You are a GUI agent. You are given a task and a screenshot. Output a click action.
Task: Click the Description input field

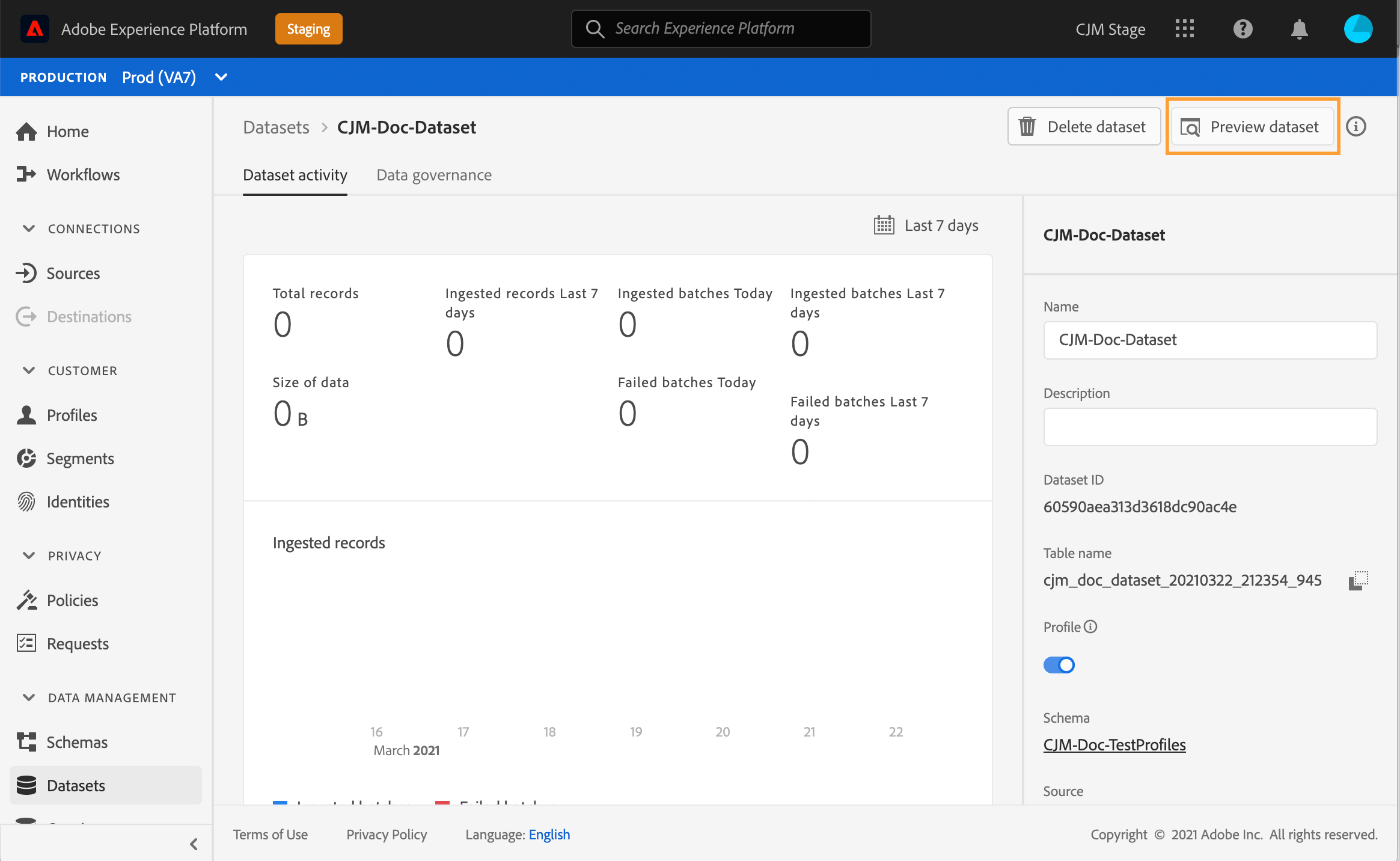pyautogui.click(x=1210, y=427)
